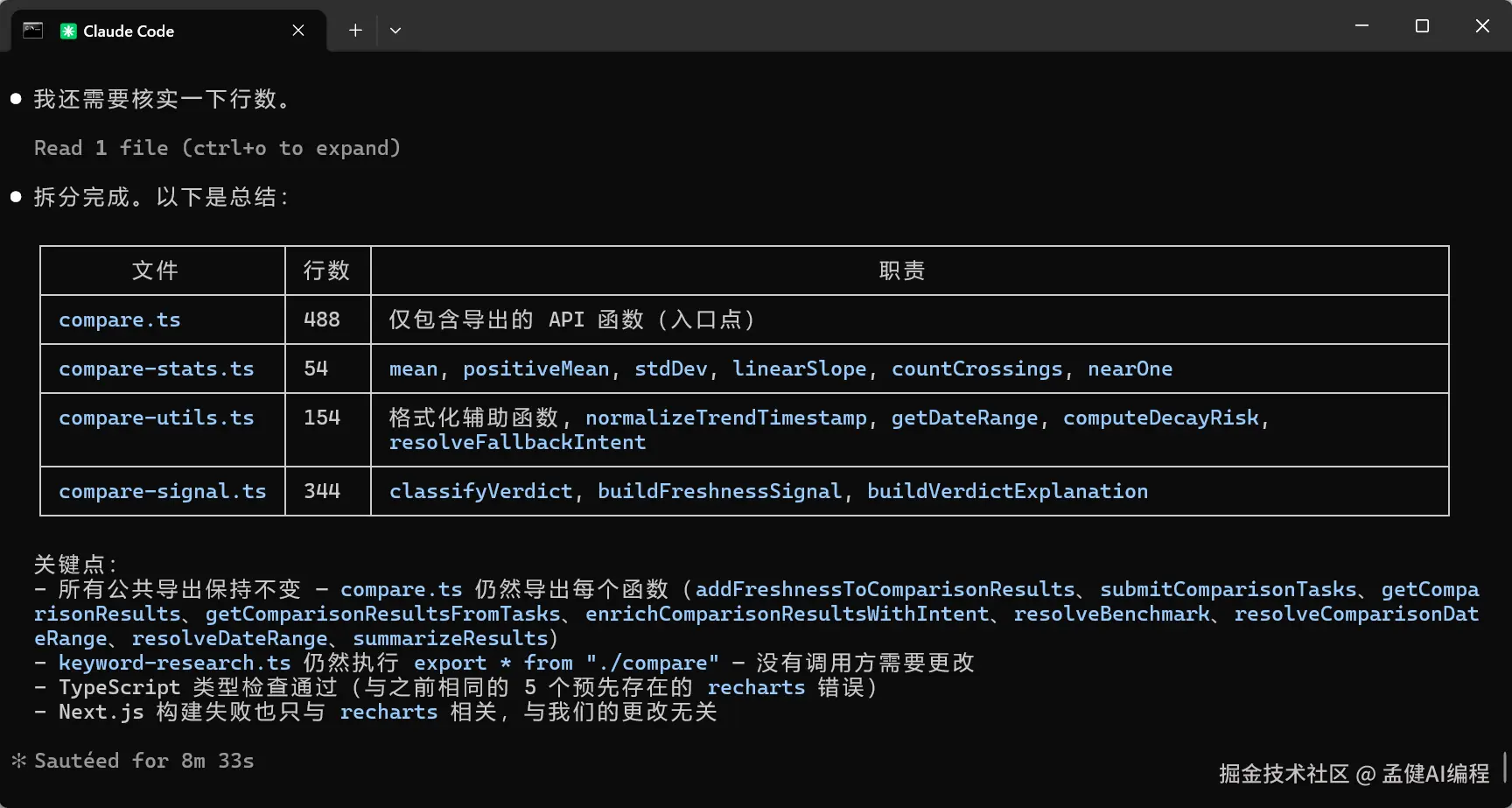Close the terminal window
The width and height of the screenshot is (1512, 808).
click(x=1482, y=26)
